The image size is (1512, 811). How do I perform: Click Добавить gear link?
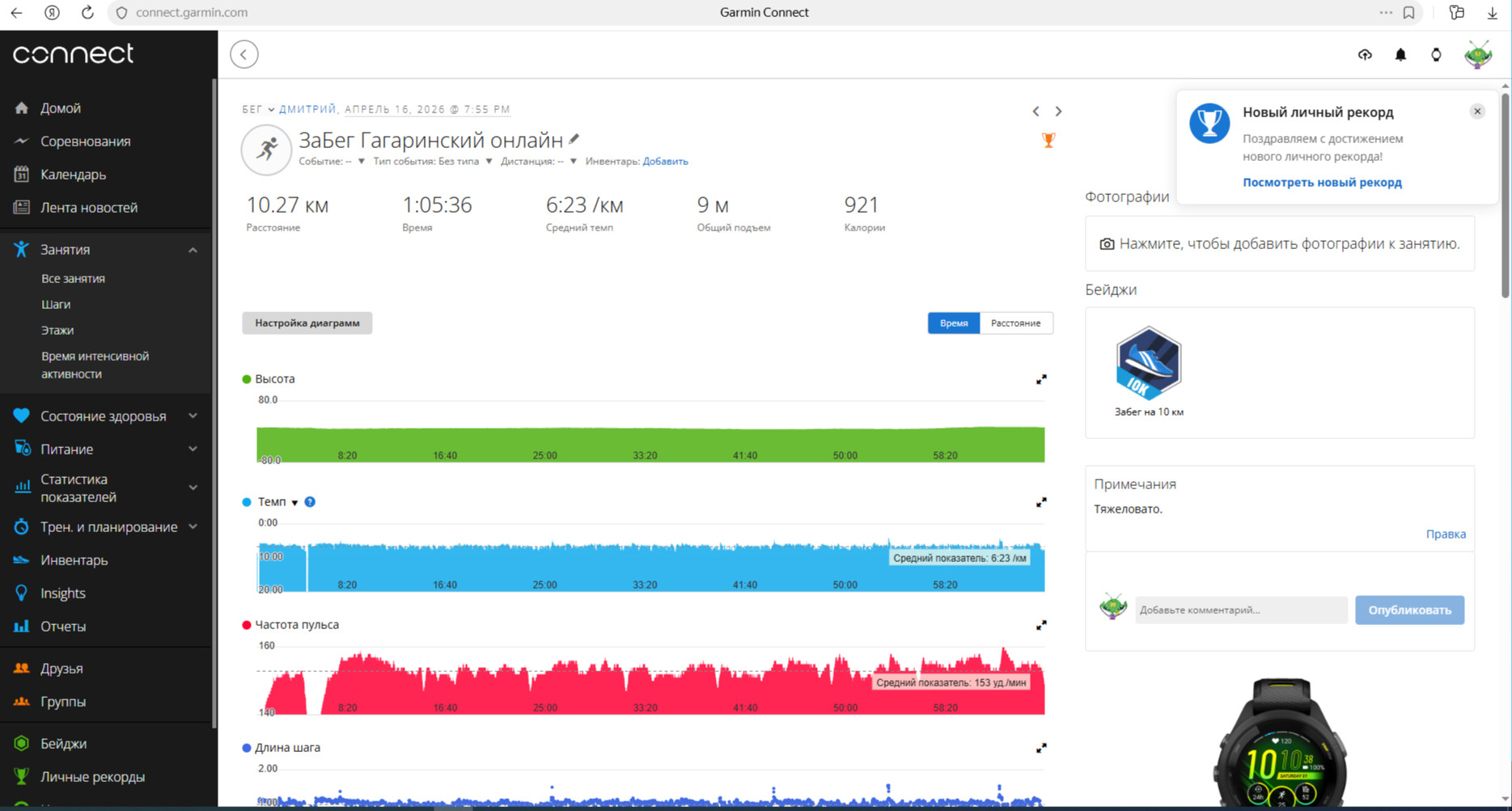pos(665,161)
